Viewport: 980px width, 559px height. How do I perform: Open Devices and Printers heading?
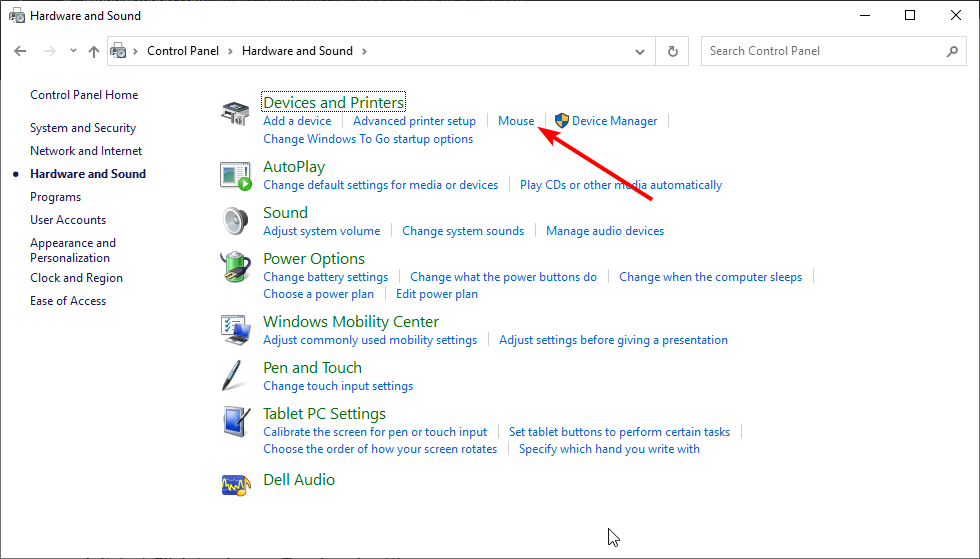(x=333, y=102)
